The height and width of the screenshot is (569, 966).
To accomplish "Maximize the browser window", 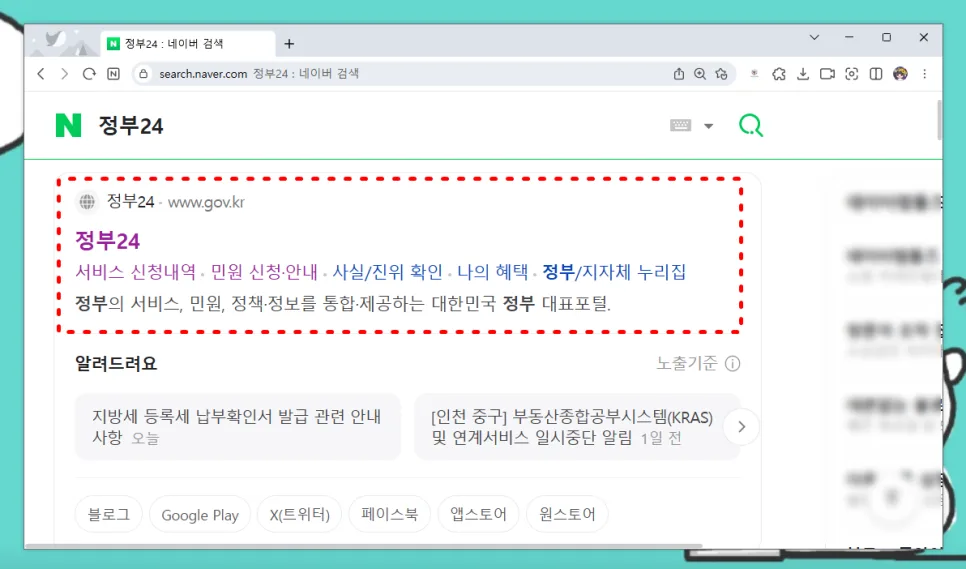I will (887, 38).
